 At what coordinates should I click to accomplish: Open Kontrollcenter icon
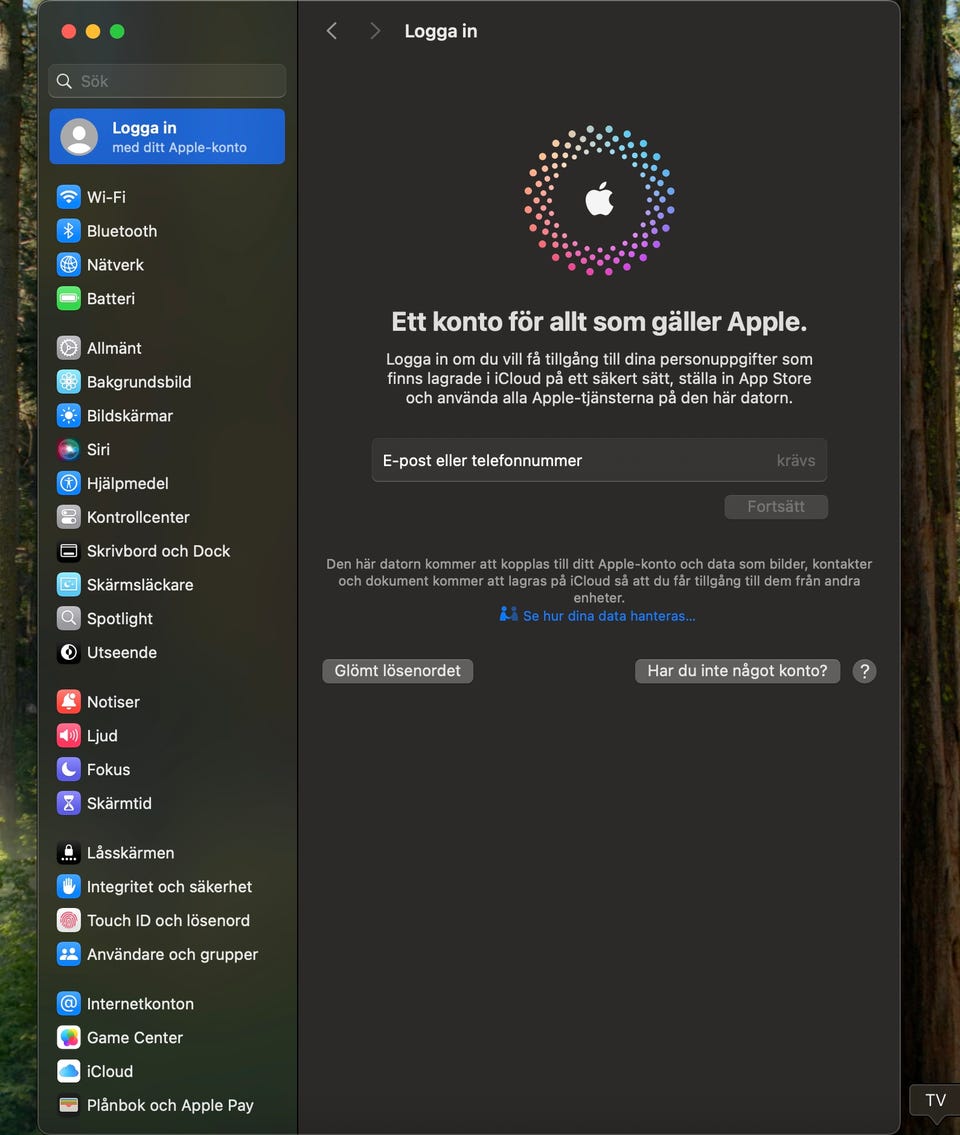[x=69, y=517]
